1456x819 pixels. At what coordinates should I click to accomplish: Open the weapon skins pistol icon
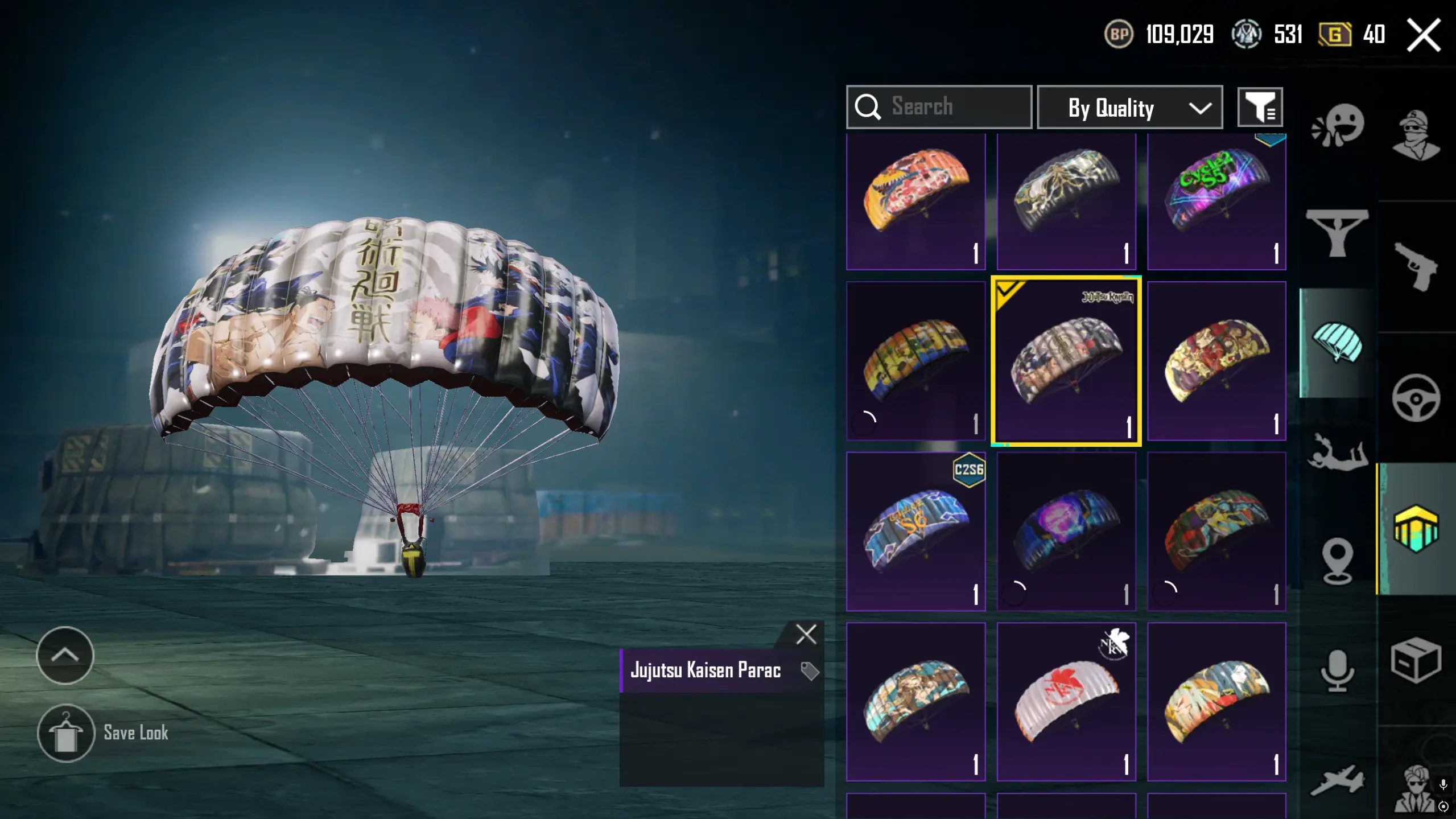tap(1416, 266)
